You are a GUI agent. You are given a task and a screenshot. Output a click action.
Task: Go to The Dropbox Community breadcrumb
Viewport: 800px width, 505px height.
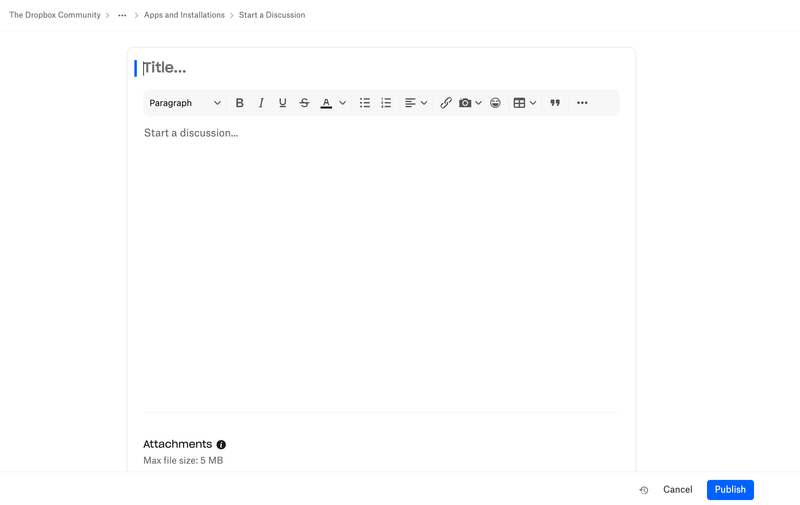(55, 15)
